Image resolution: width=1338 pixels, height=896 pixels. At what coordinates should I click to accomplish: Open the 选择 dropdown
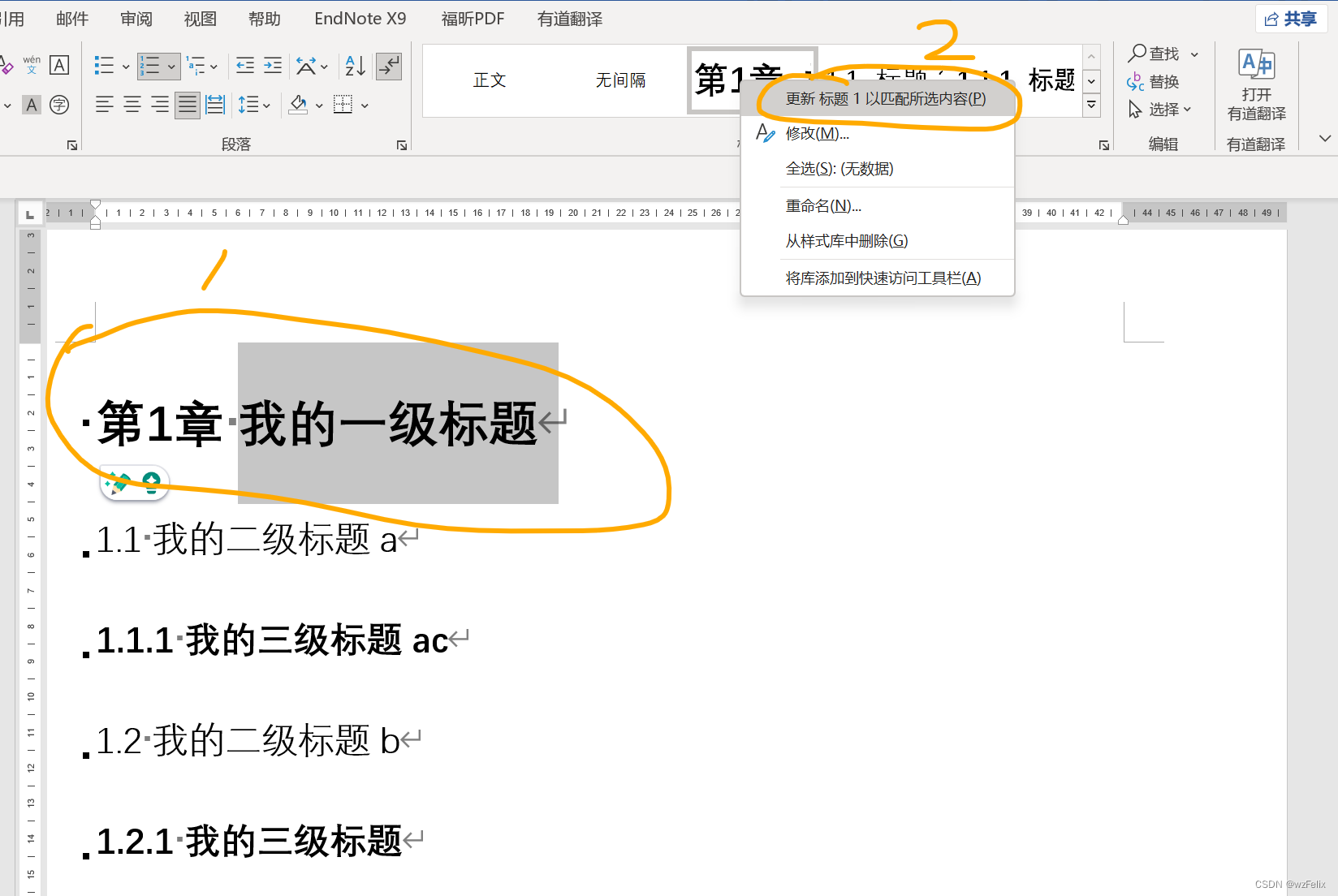[1159, 109]
